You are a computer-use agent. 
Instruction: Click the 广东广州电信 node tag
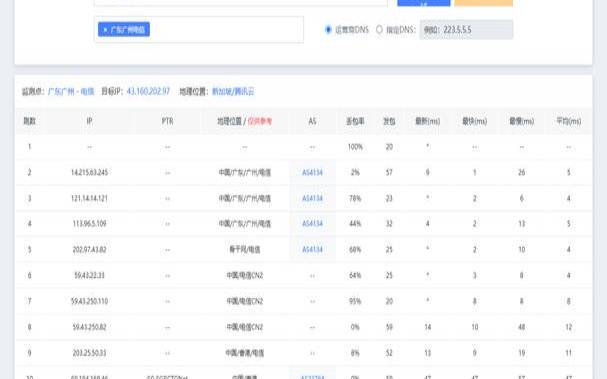click(124, 29)
